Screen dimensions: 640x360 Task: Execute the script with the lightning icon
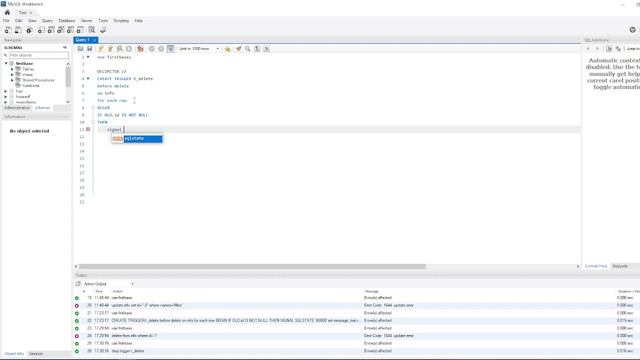[101, 49]
